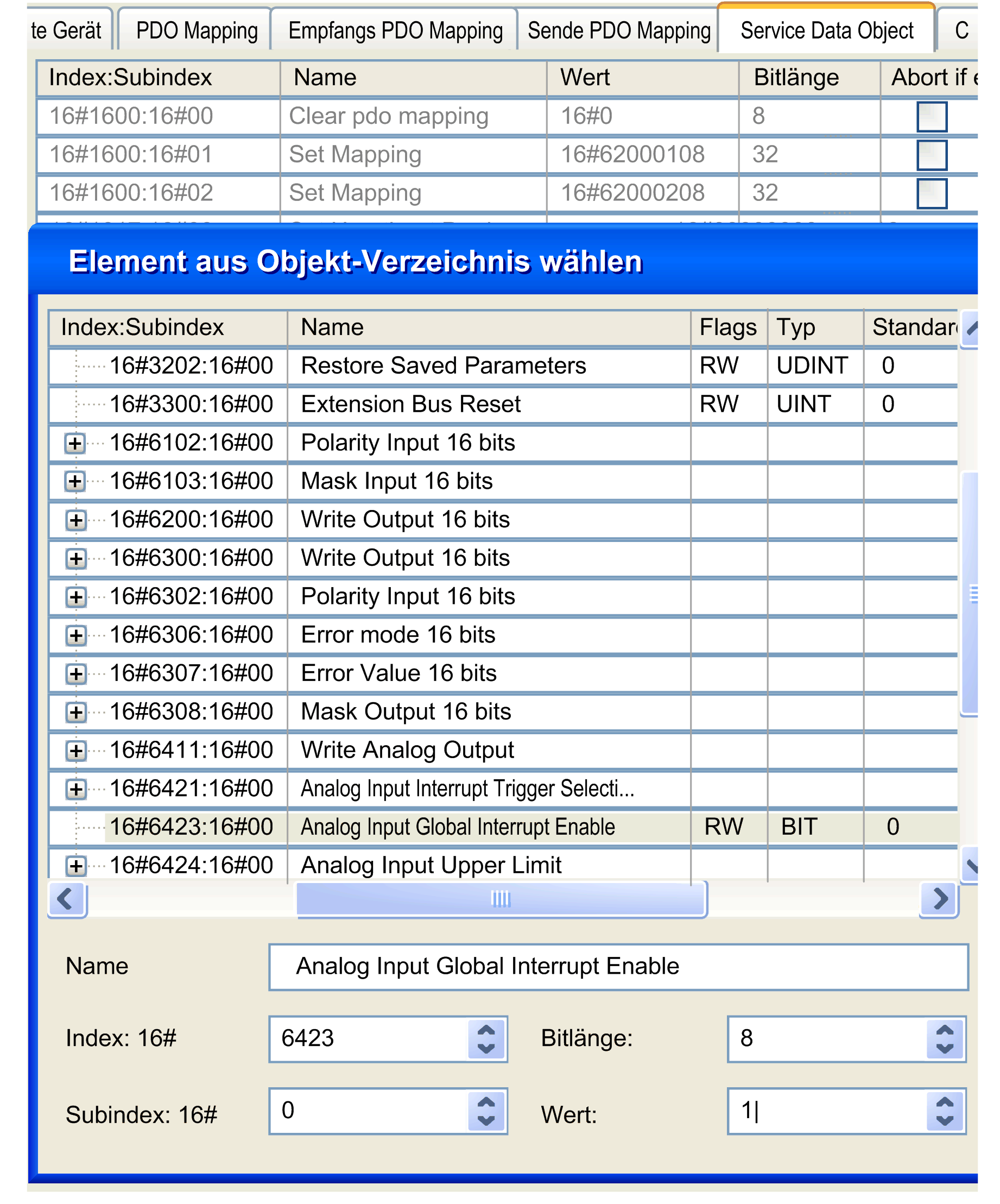This screenshot has width=1000, height=1204.
Task: Open the Empfangs PDO Mapping tab
Action: 395,30
